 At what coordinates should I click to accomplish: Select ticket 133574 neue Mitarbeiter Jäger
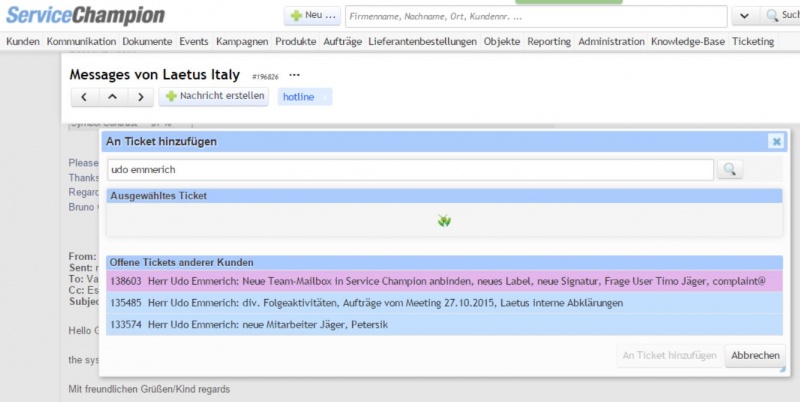tap(444, 324)
